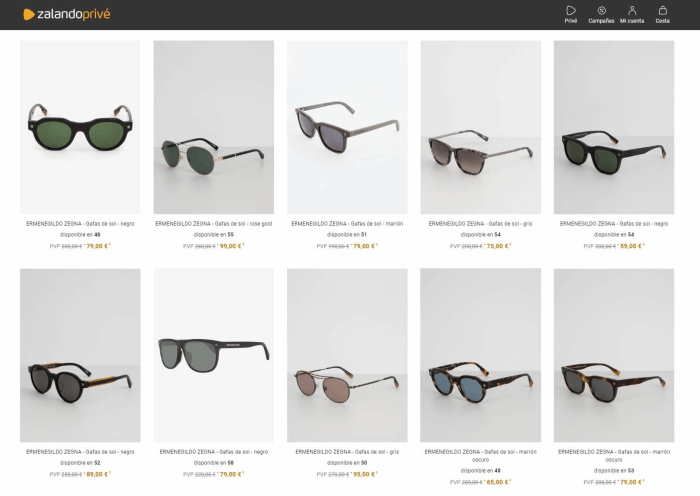700x496 pixels.
Task: Open the Mi cuenta account icon
Action: tap(632, 15)
